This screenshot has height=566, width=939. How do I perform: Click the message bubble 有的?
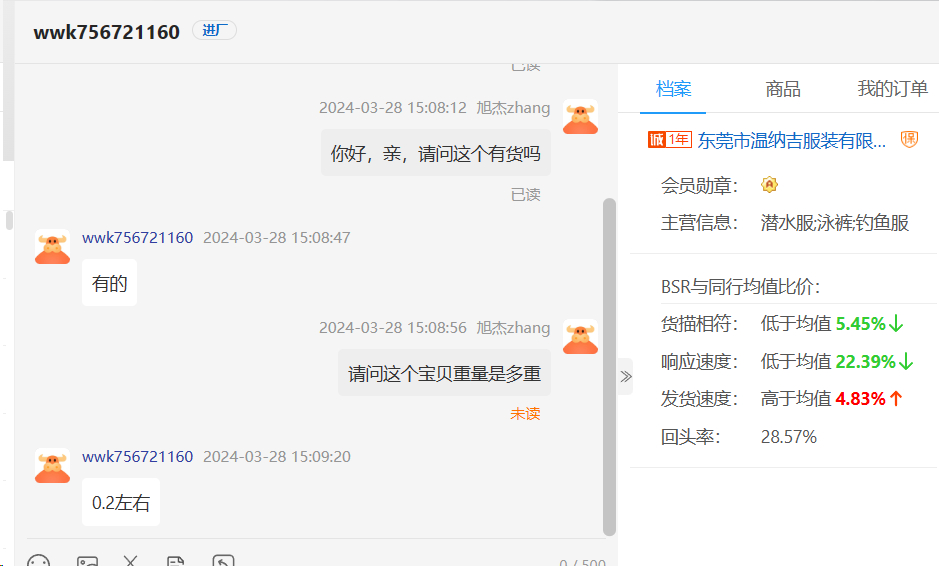(110, 283)
